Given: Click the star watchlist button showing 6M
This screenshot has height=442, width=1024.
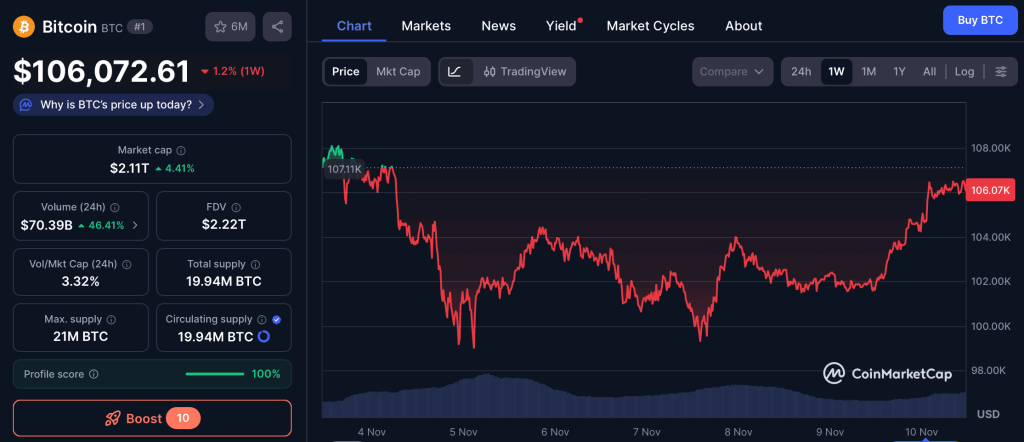Looking at the screenshot, I should point(230,27).
